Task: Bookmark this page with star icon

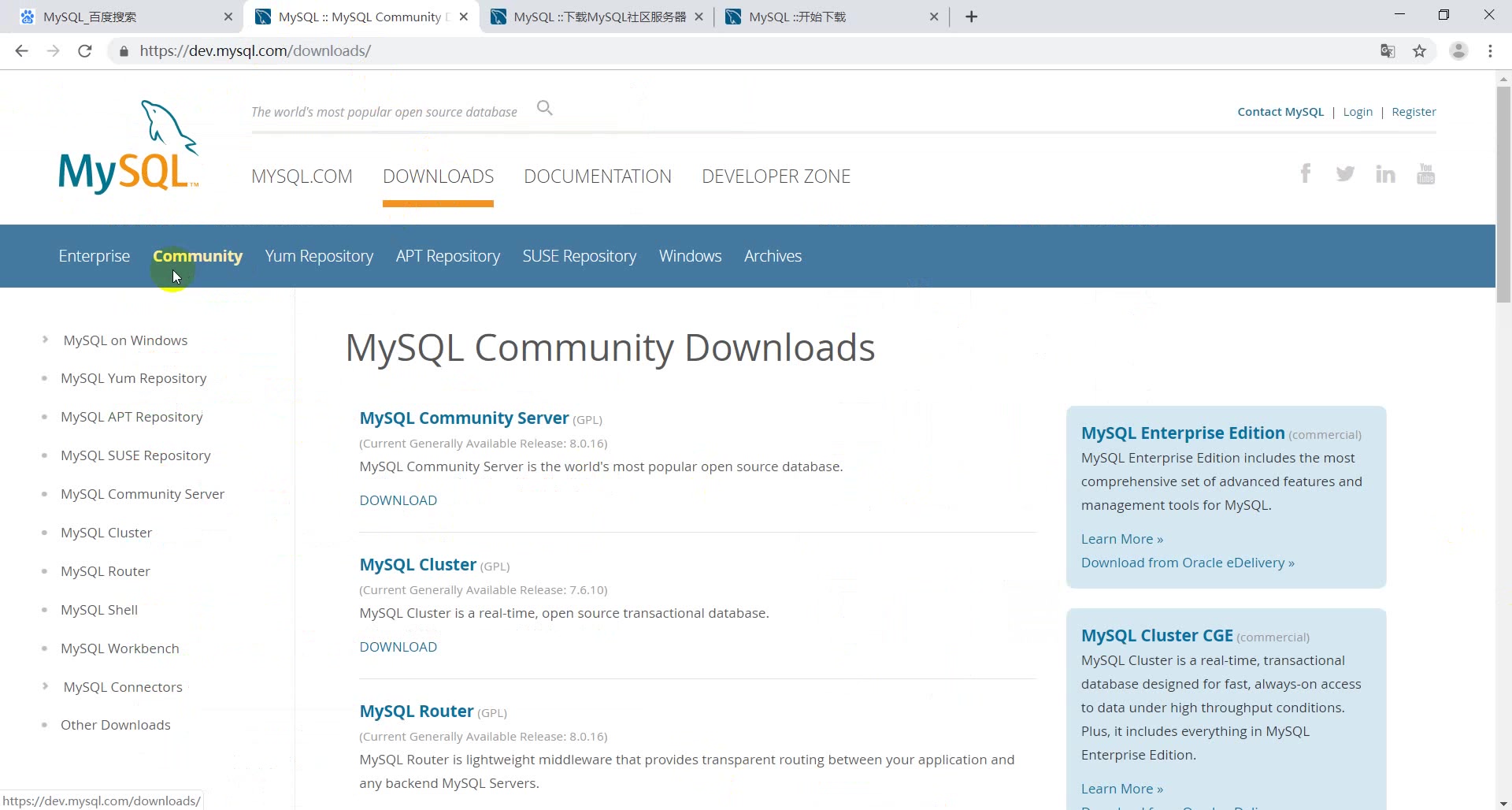Action: click(x=1419, y=51)
